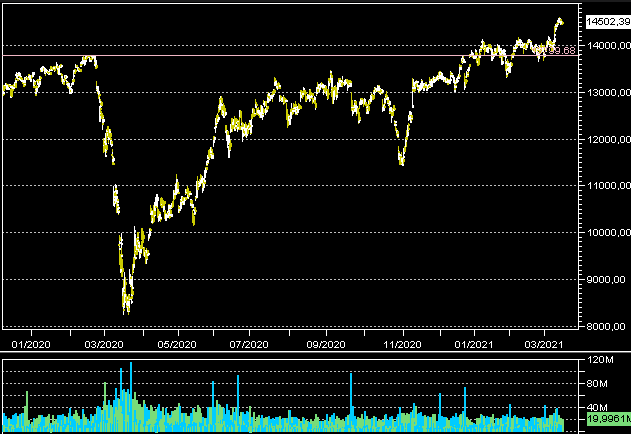Click the 03/2021 date axis label
631x434 pixels.
tap(546, 344)
